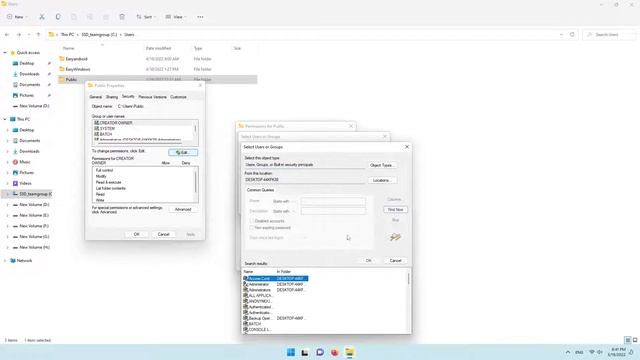Viewport: 640px width, 360px height.
Task: Click the Find Now button
Action: click(395, 209)
